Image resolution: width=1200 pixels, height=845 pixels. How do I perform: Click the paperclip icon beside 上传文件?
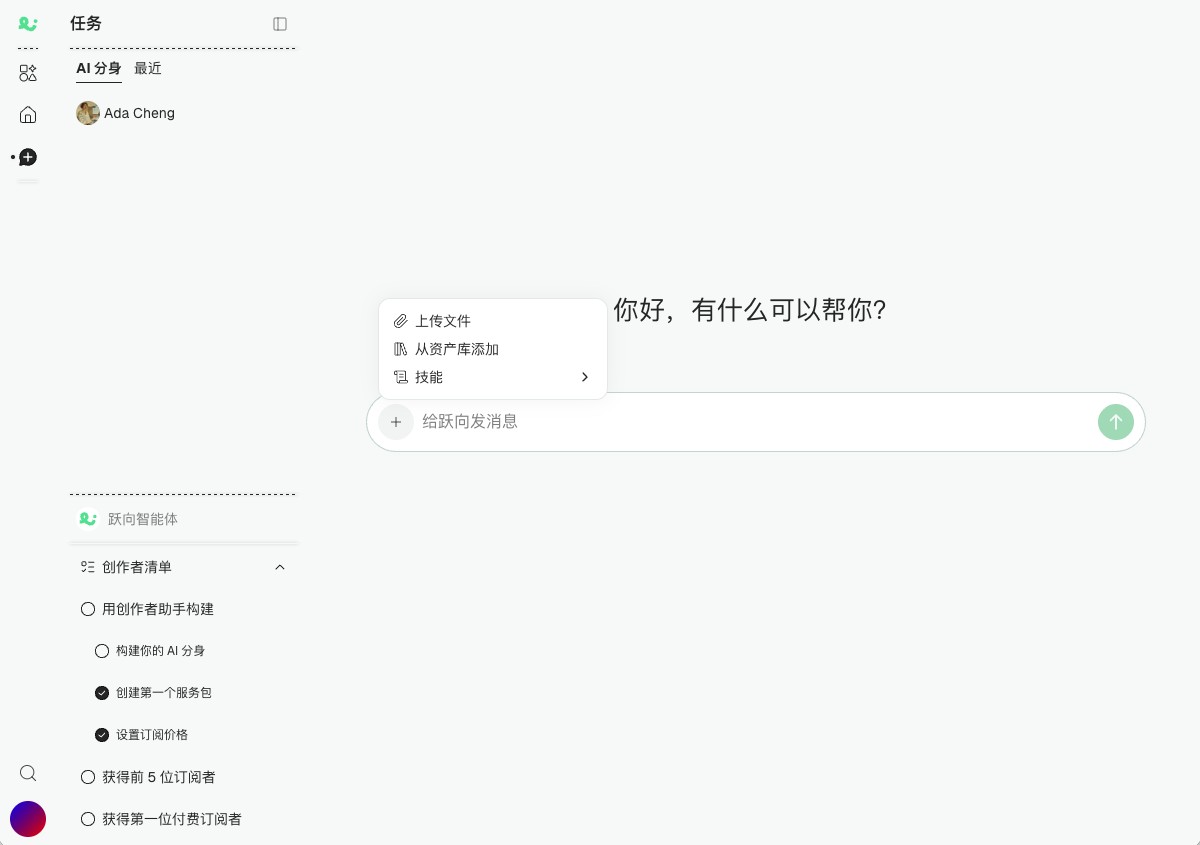pos(400,321)
